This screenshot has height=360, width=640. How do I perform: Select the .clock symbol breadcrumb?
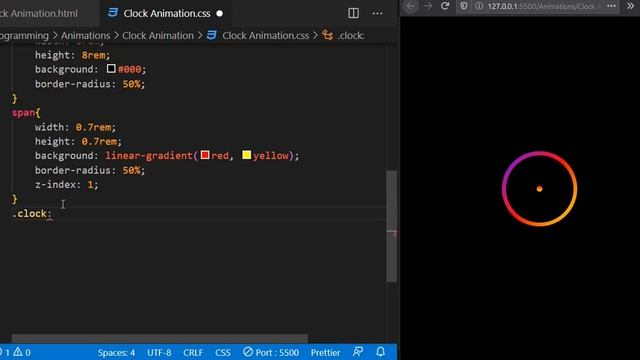pos(351,36)
